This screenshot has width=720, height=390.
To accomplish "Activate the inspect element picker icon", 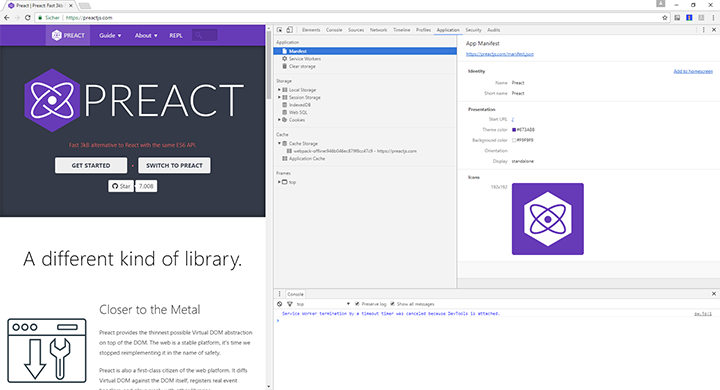I will (x=280, y=30).
